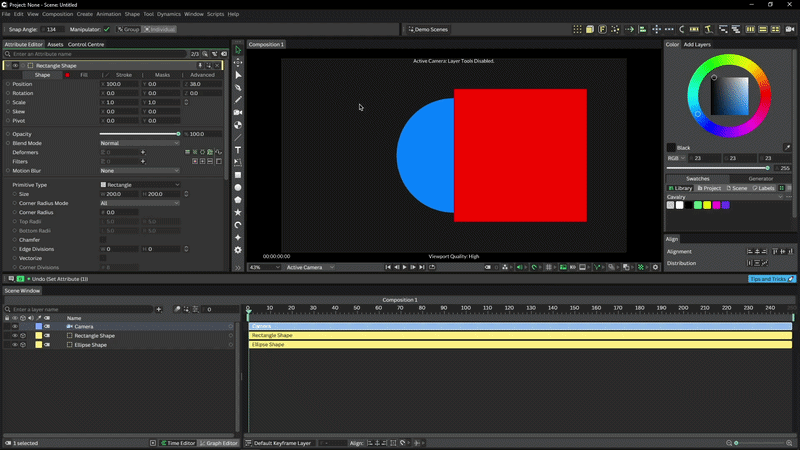
Task: Select the Pen tool in toolbar
Action: click(238, 88)
